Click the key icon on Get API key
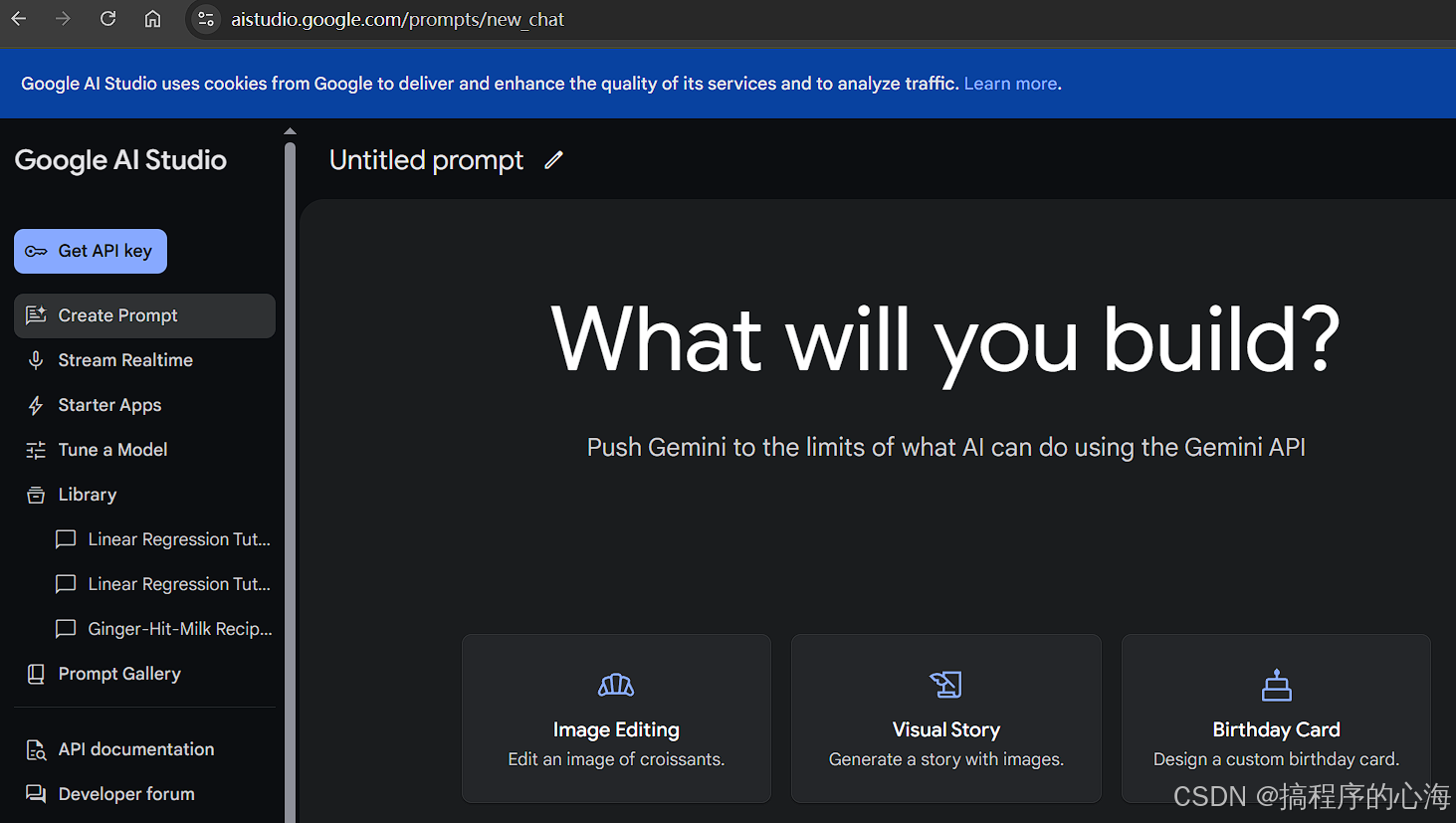The image size is (1456, 823). pyautogui.click(x=36, y=252)
